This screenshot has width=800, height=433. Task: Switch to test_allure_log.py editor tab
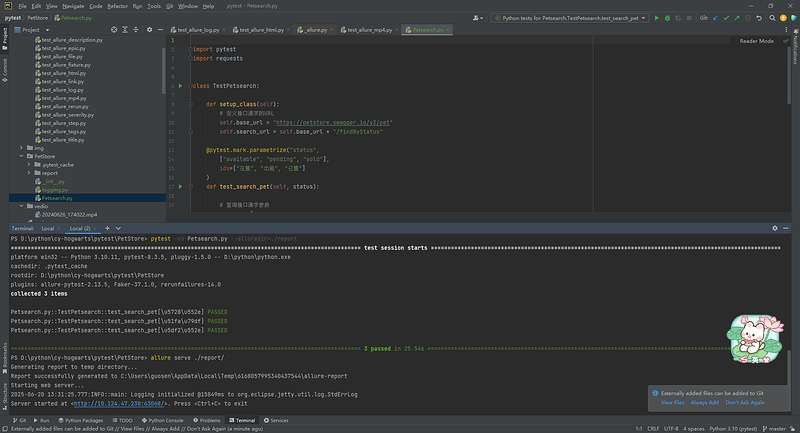[x=198, y=30]
